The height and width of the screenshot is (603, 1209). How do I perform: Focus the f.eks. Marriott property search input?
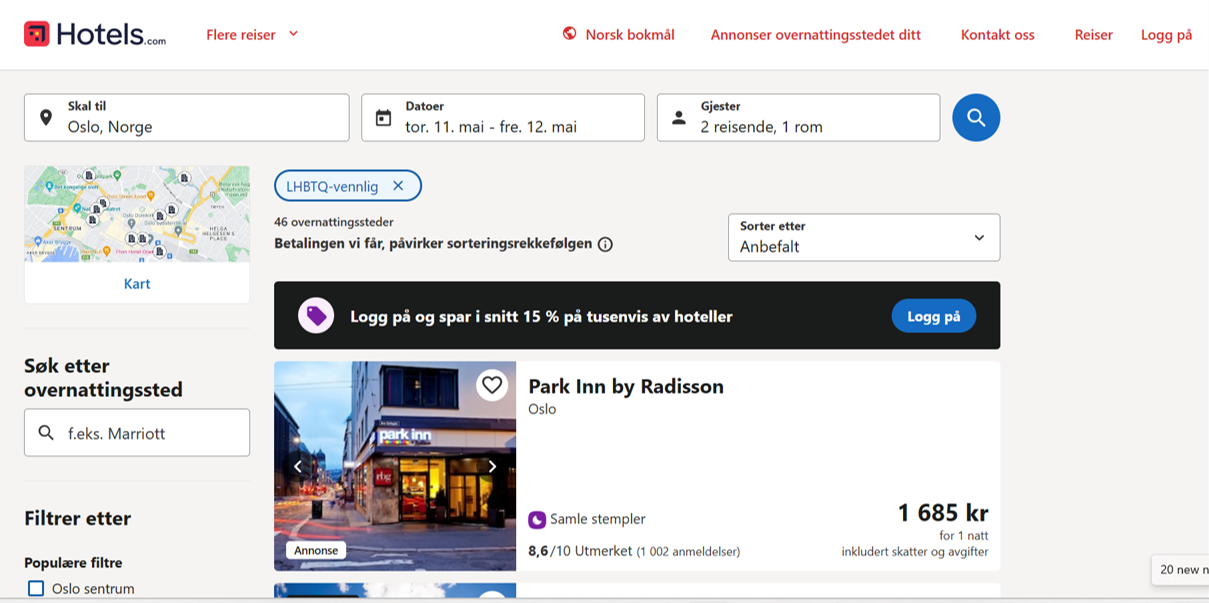137,433
